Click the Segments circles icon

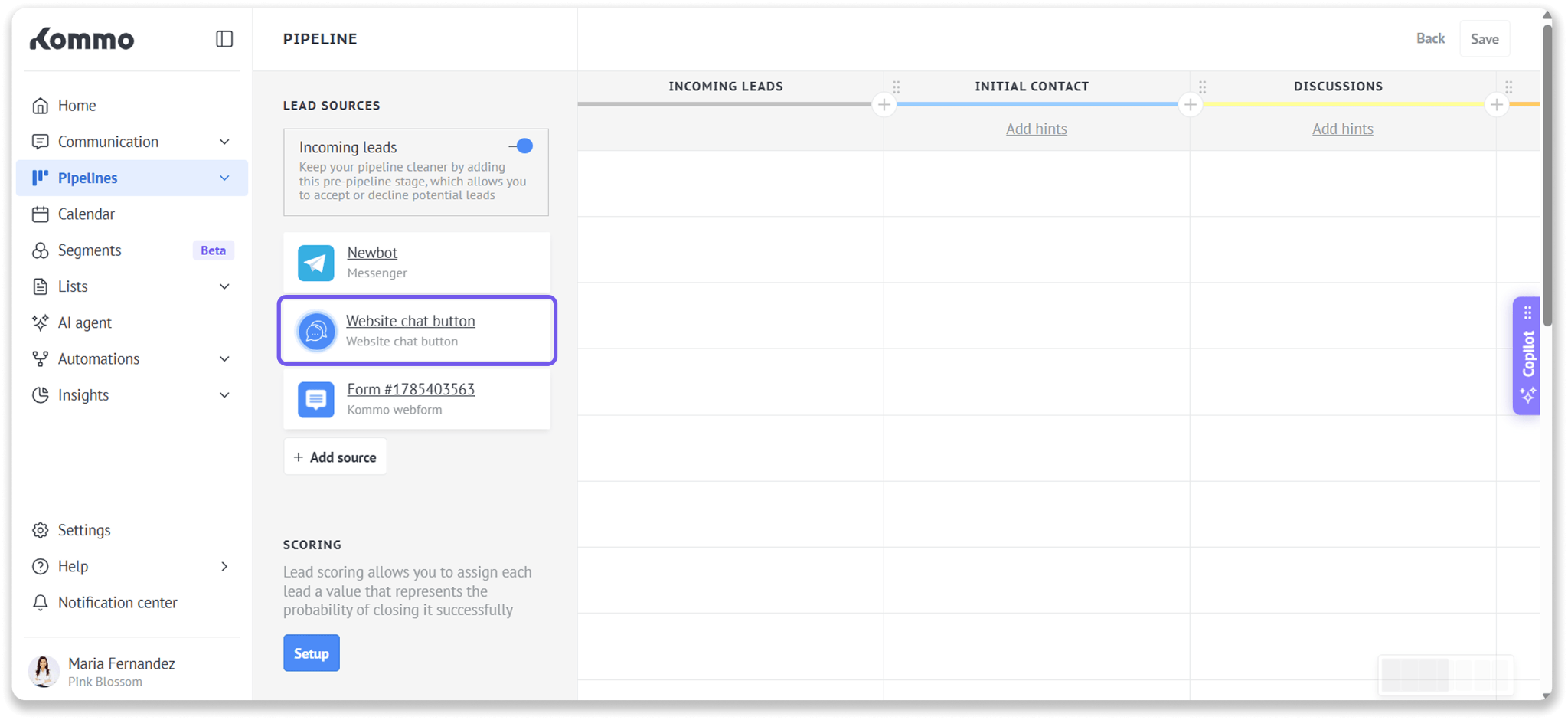tap(41, 250)
